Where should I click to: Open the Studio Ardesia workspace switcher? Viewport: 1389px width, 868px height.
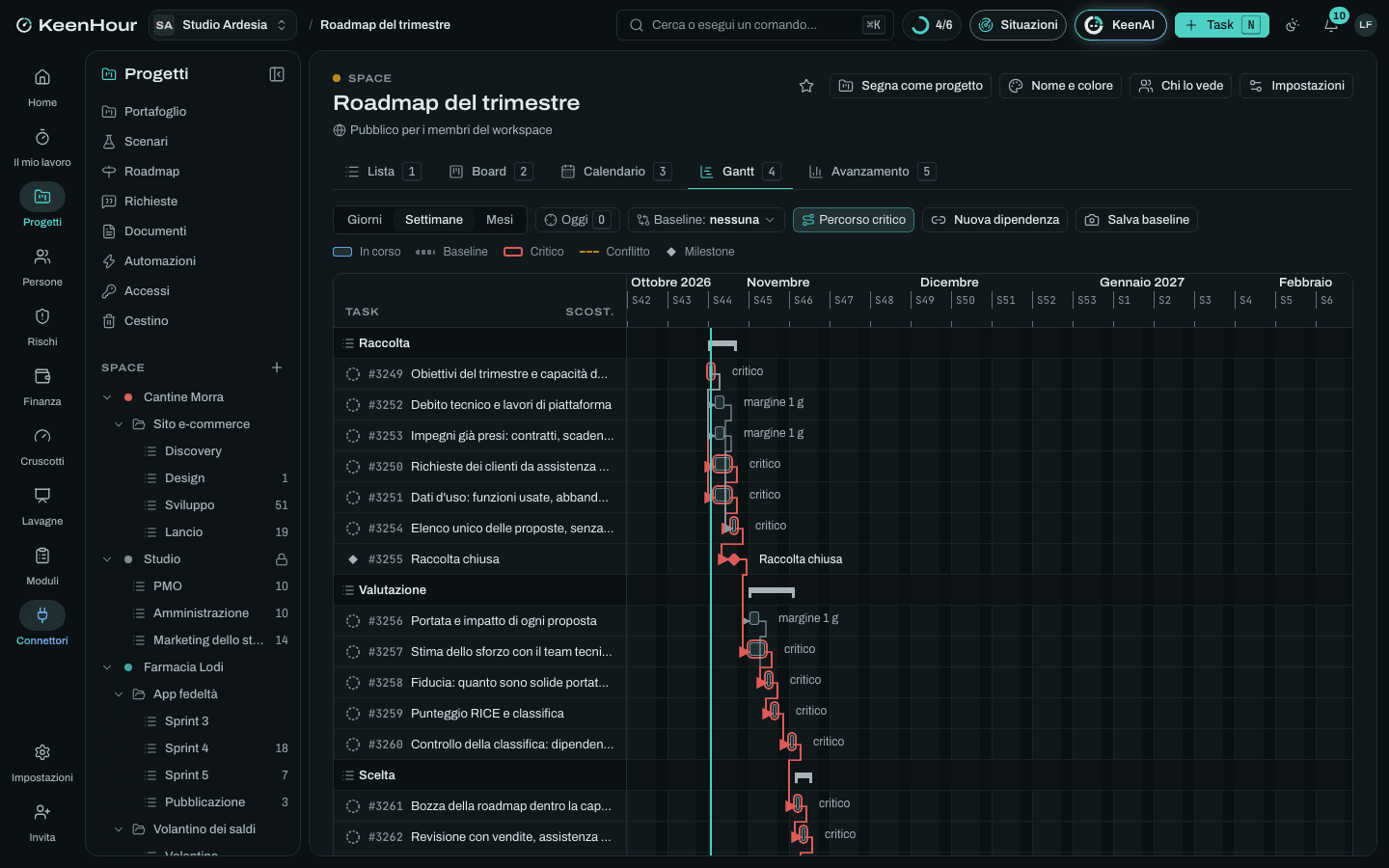[223, 25]
